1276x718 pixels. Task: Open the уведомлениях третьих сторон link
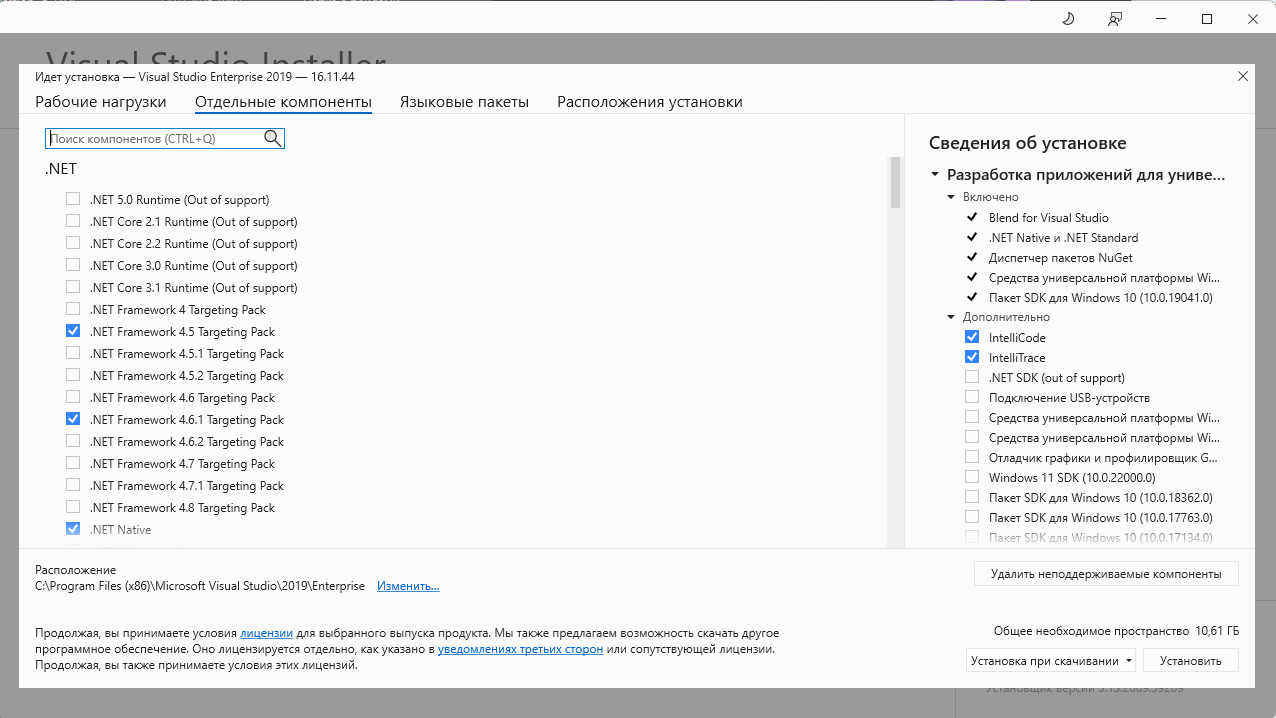click(x=520, y=649)
